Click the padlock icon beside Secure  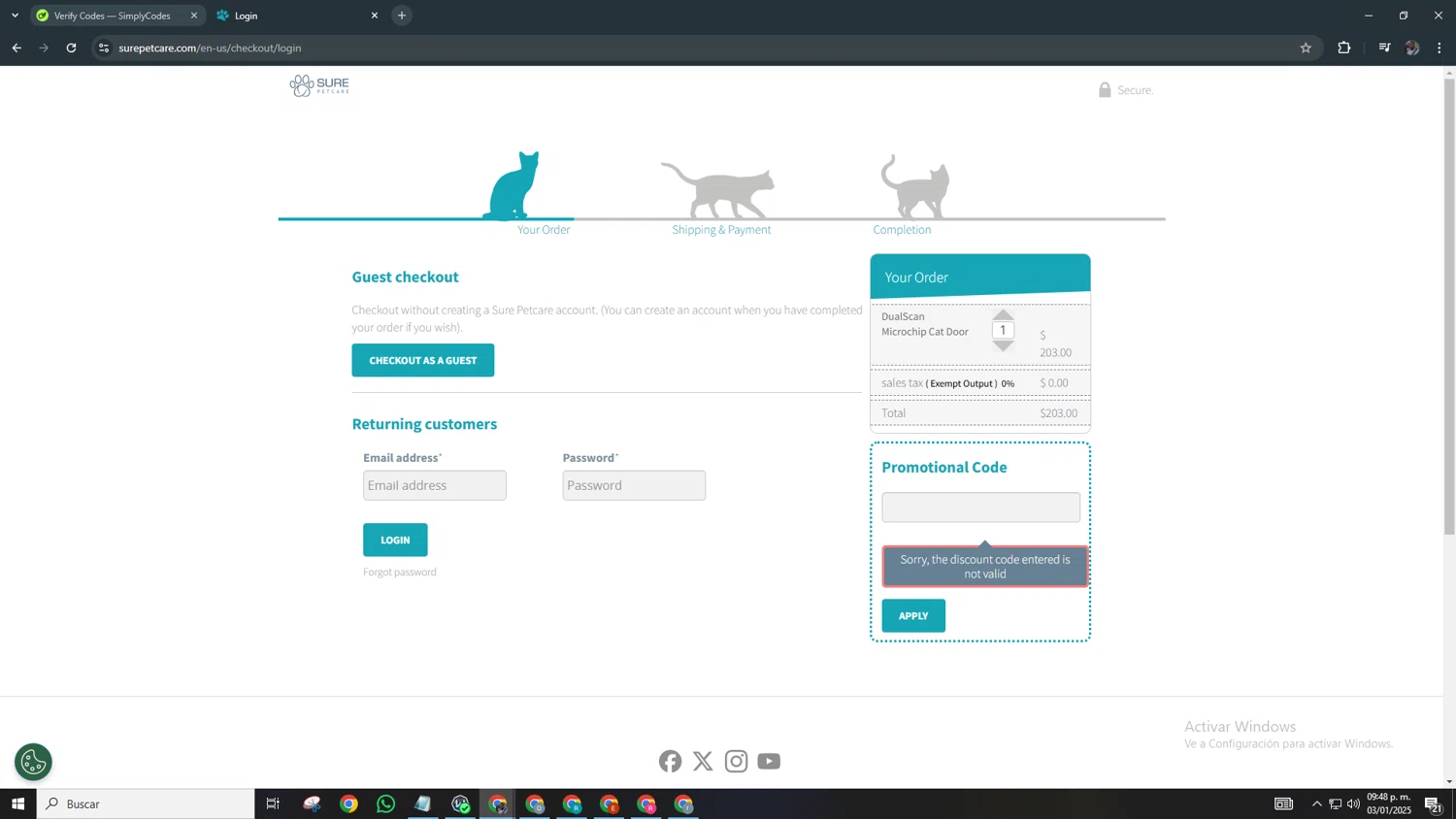(1105, 89)
